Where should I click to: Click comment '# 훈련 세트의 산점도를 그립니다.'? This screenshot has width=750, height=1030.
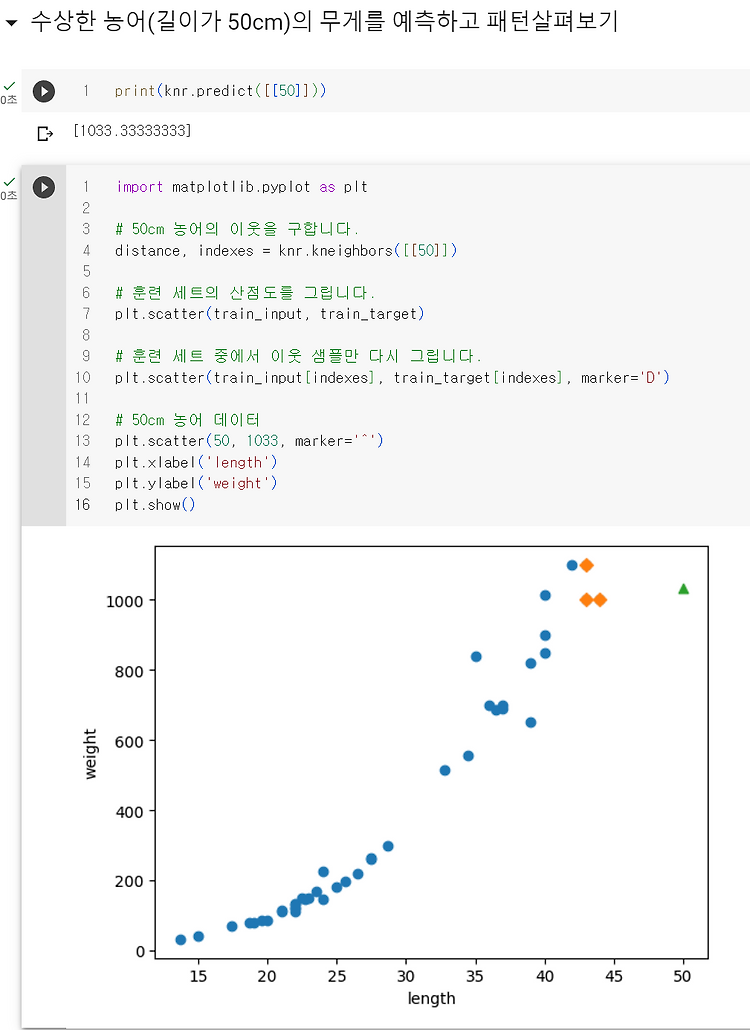[x=245, y=293]
